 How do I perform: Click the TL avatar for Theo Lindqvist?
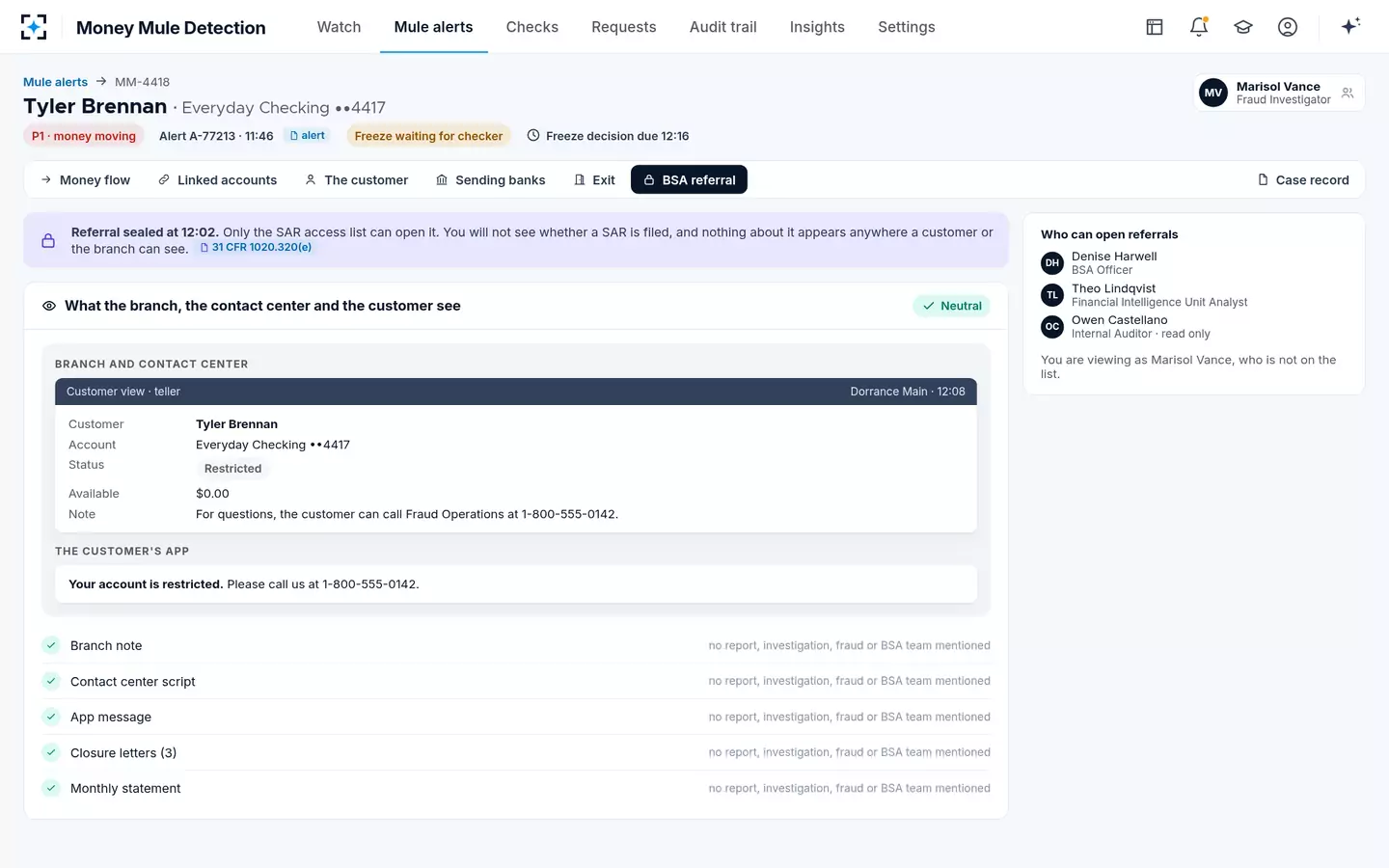tap(1052, 295)
